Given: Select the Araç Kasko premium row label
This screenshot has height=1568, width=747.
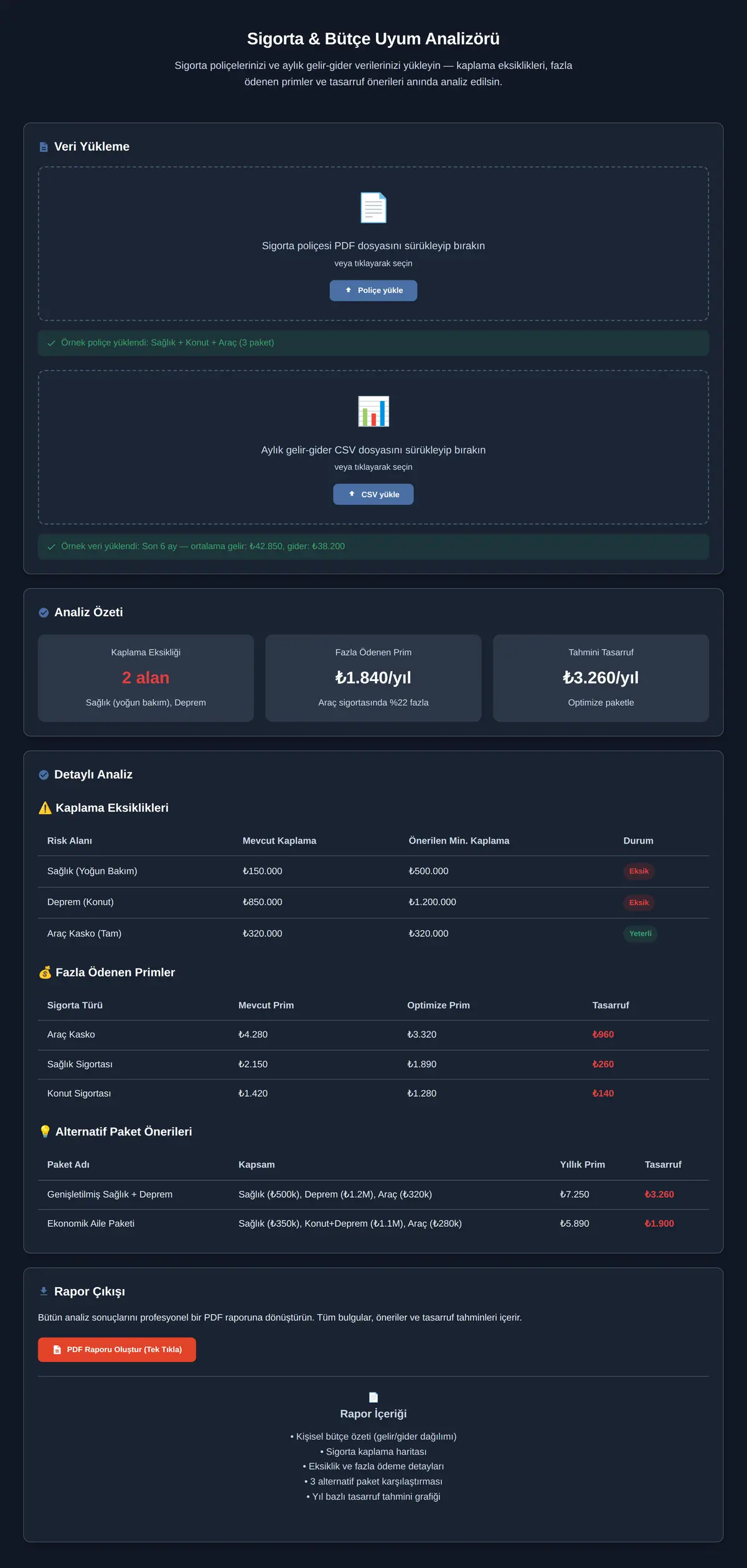Looking at the screenshot, I should 71,1035.
